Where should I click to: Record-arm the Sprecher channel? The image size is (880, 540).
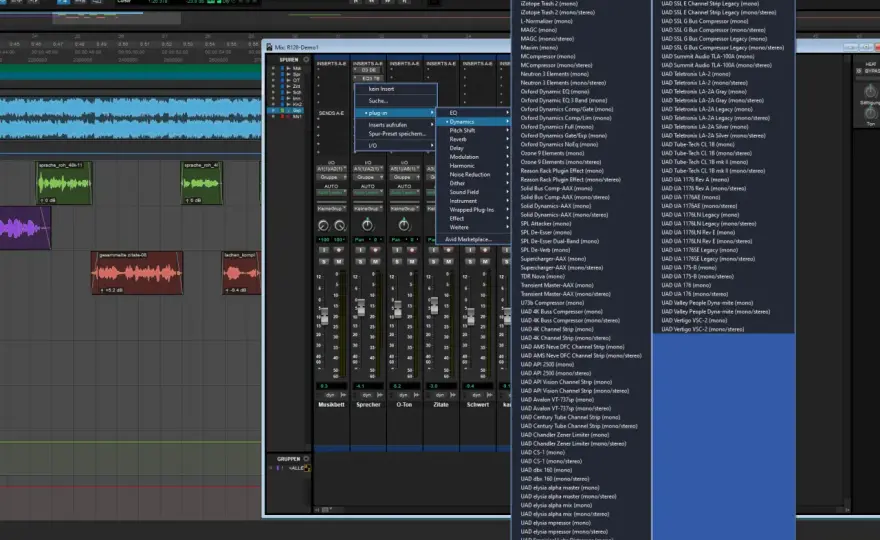pyautogui.click(x=375, y=250)
